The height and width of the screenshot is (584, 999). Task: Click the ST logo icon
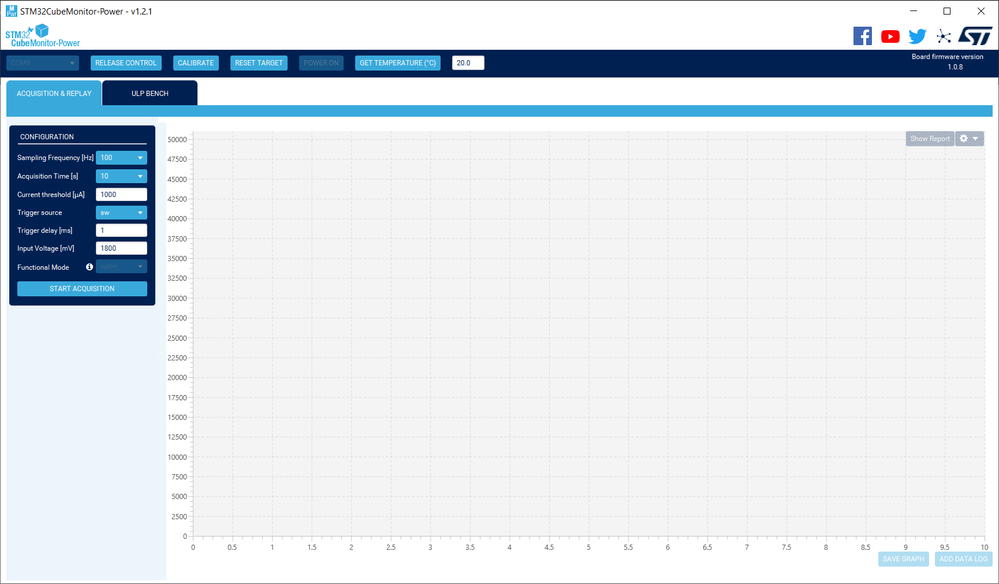[975, 36]
